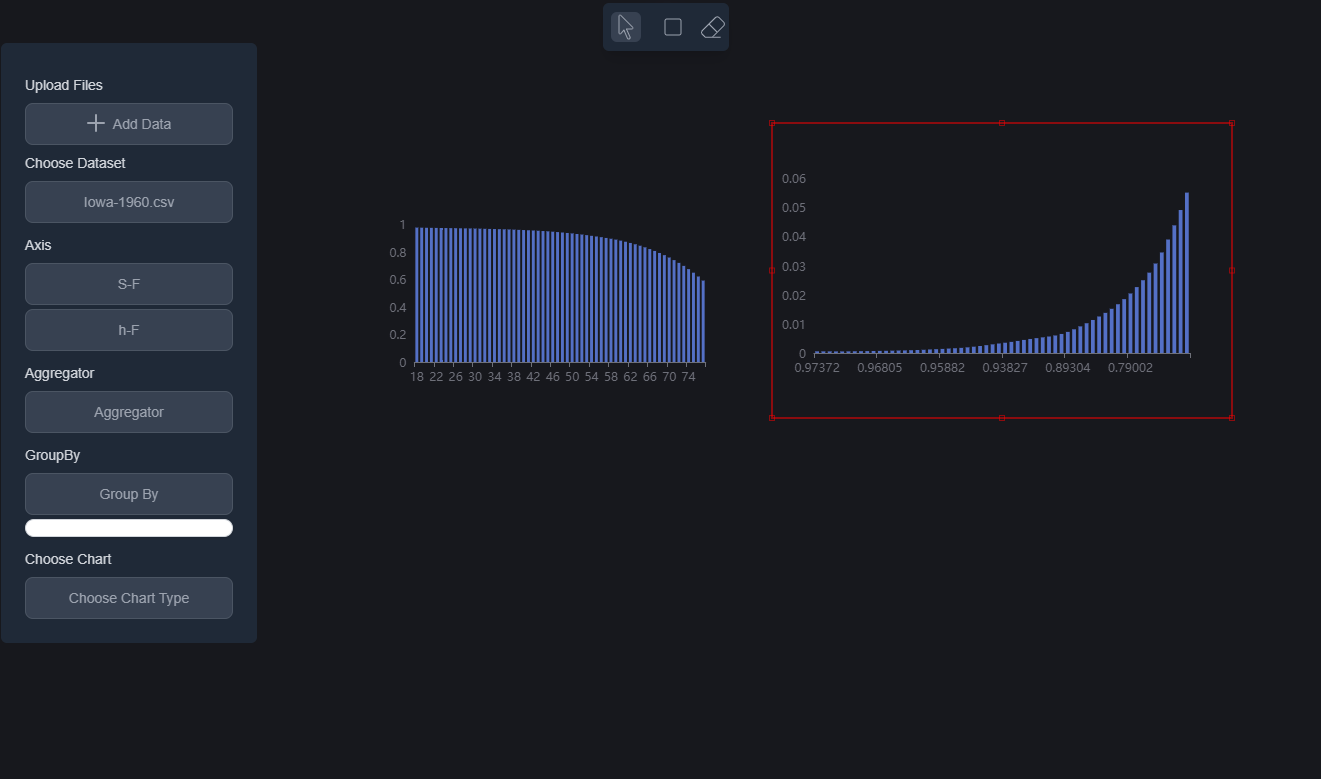This screenshot has width=1321, height=779.
Task: Select the rectangle draw tool
Action: pos(673,27)
